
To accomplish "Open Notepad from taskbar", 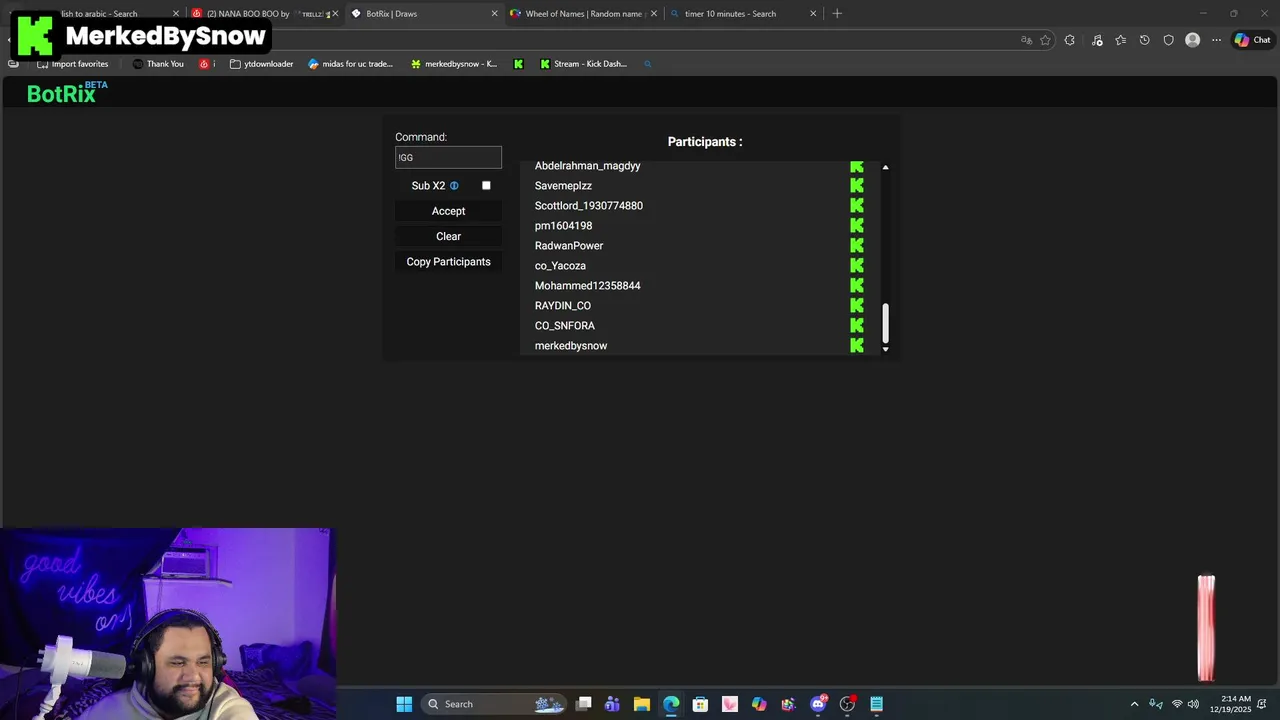I will coord(876,704).
